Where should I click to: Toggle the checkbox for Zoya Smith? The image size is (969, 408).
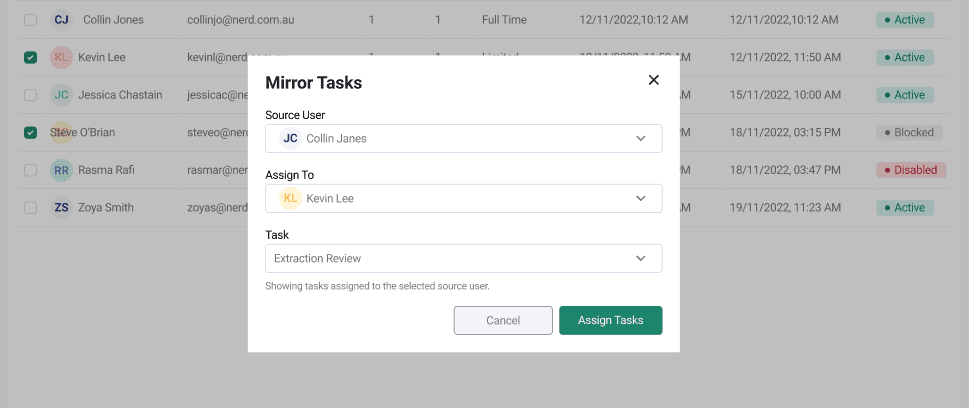click(30, 208)
